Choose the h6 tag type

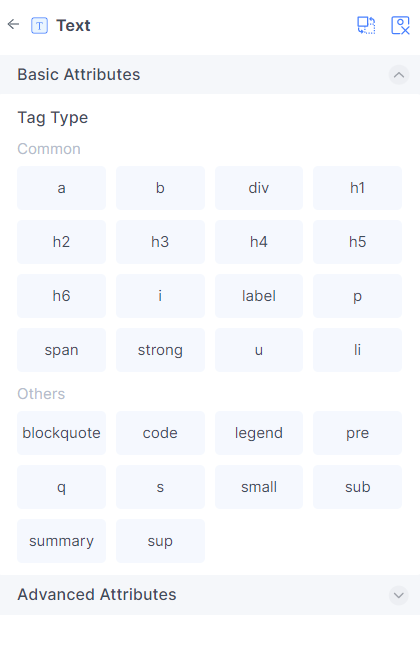62,296
